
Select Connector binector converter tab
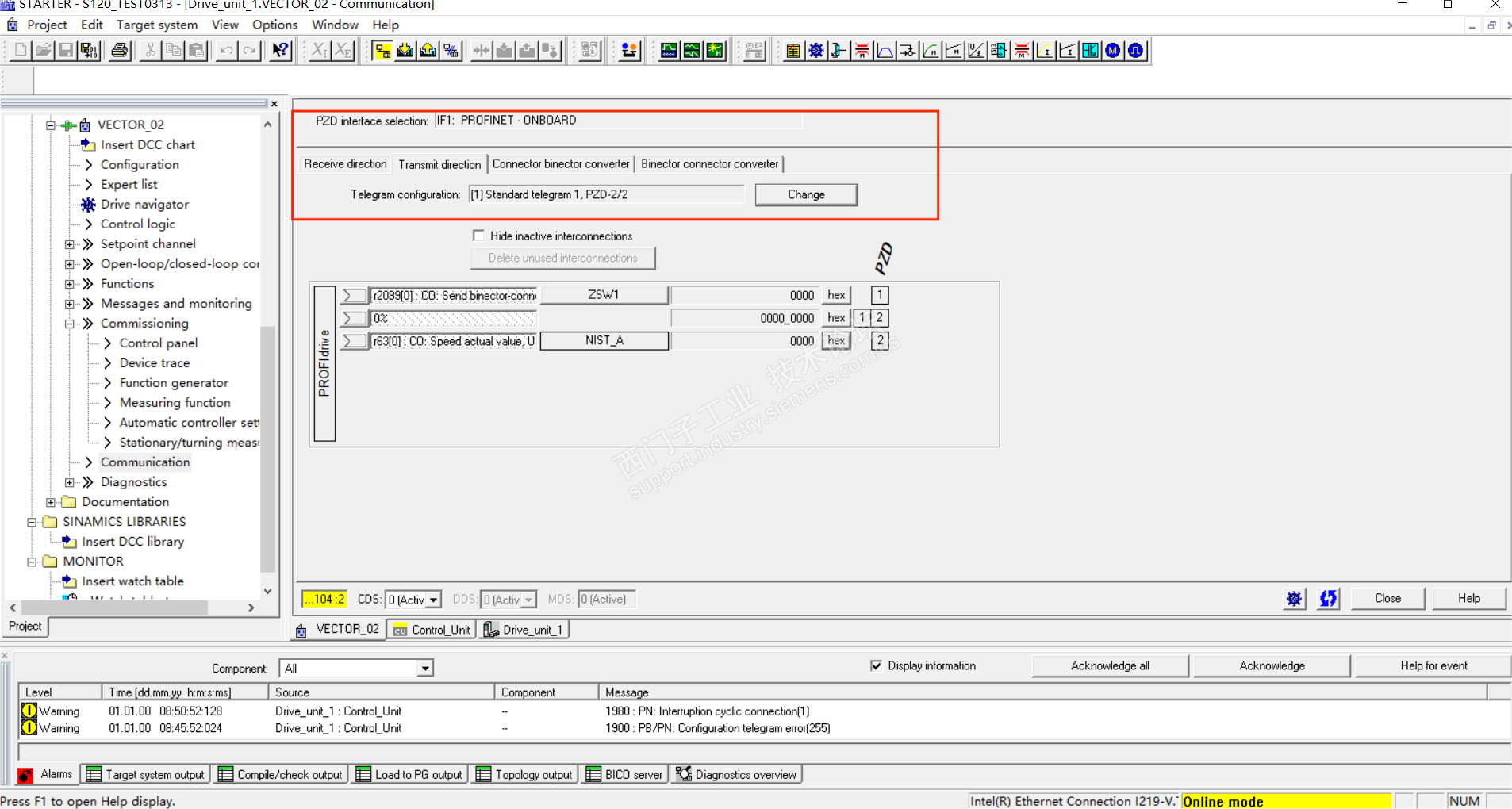pos(561,164)
